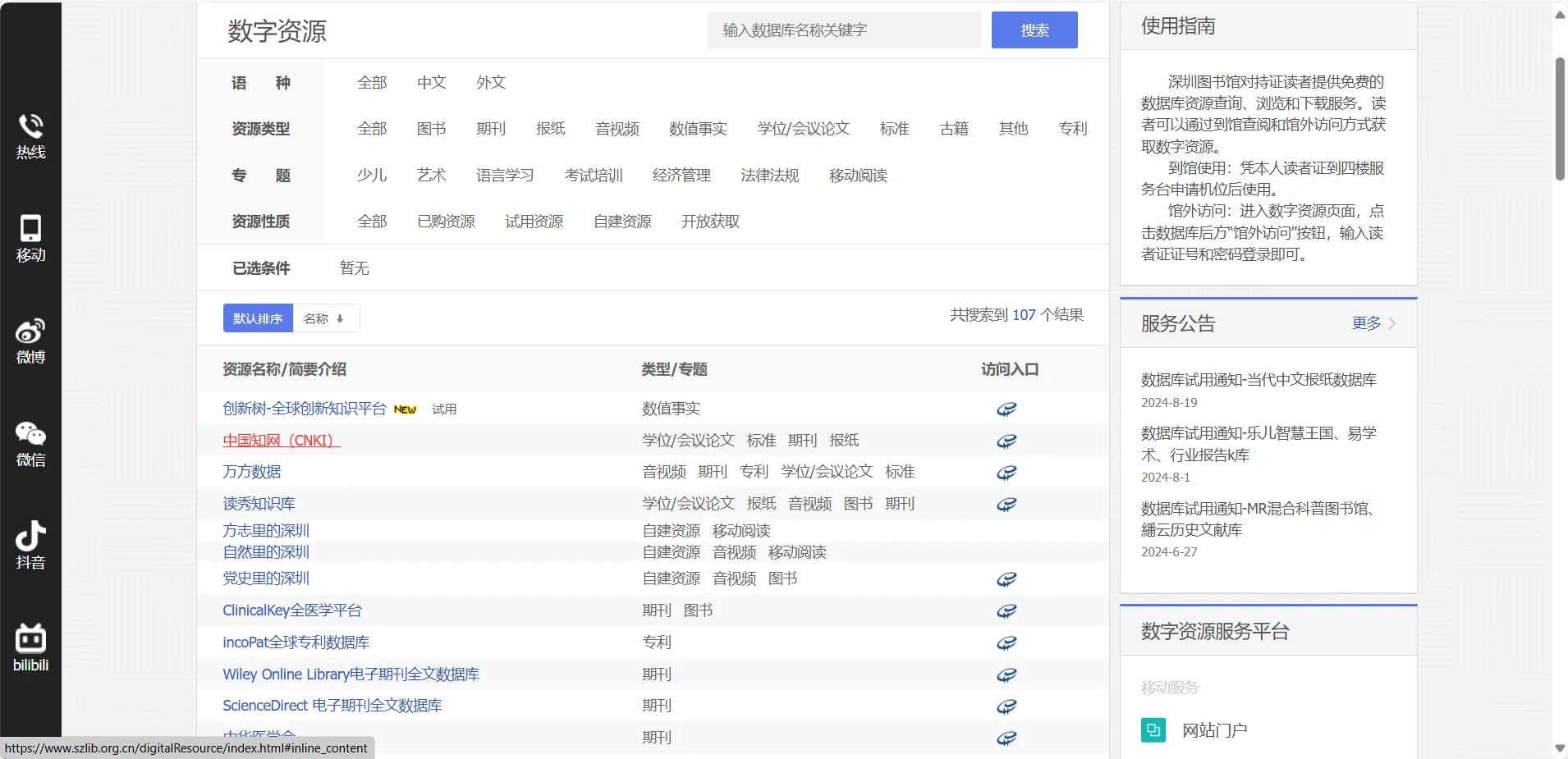The height and width of the screenshot is (759, 1568).
Task: Open the 党史里的深圳 resource link
Action: pos(267,578)
